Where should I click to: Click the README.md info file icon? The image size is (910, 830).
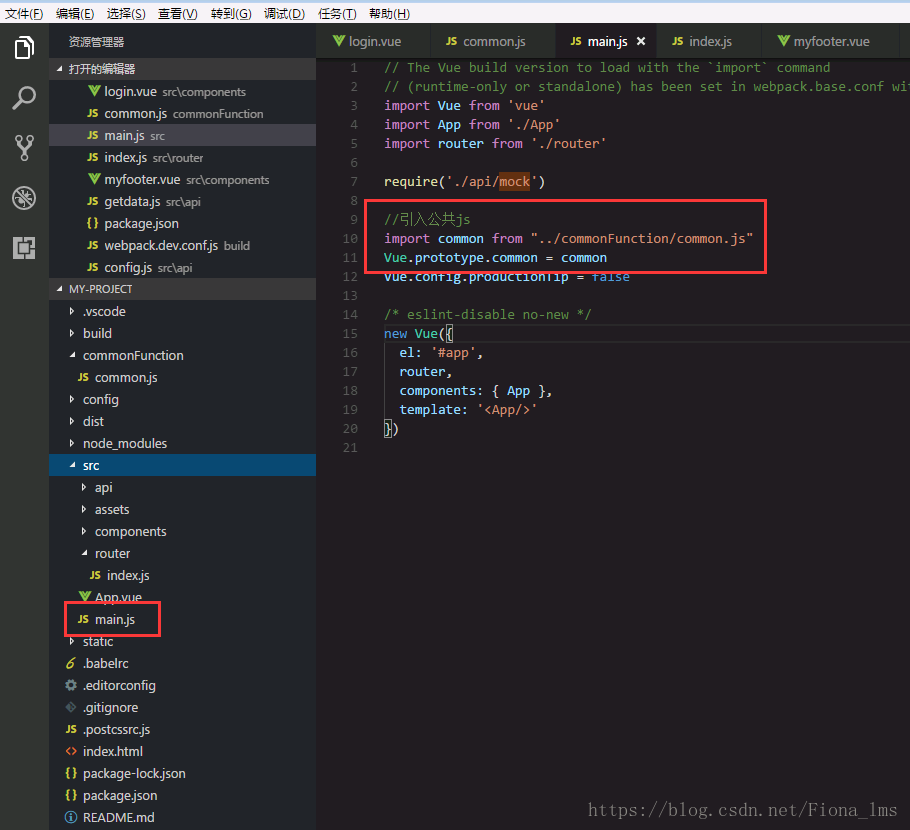click(71, 817)
